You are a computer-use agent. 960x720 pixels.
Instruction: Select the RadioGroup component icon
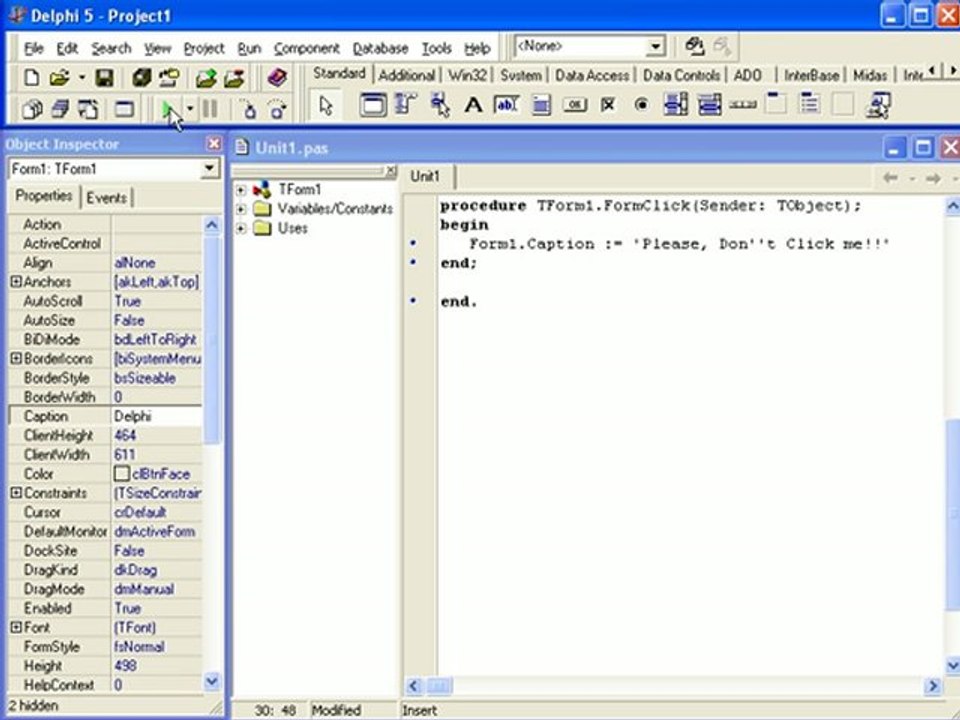point(809,105)
